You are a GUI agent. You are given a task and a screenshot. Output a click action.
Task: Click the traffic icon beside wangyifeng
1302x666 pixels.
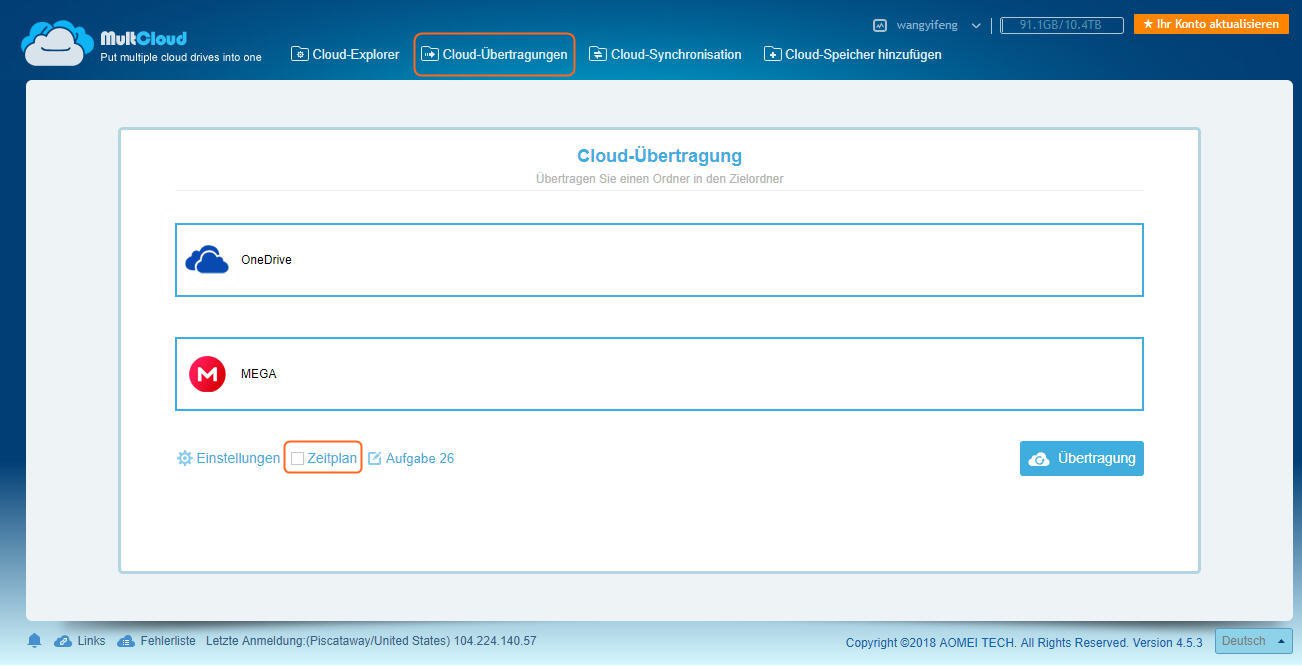[880, 25]
